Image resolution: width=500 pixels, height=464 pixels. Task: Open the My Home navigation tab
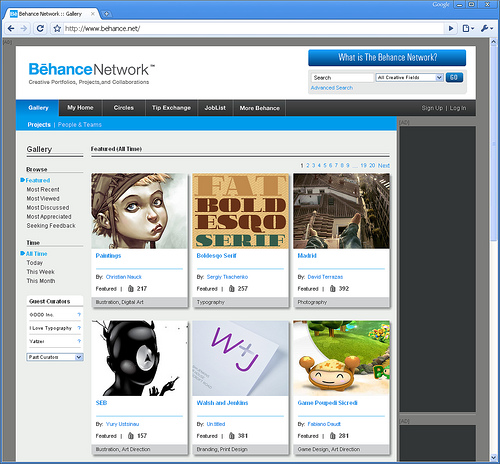[80, 108]
